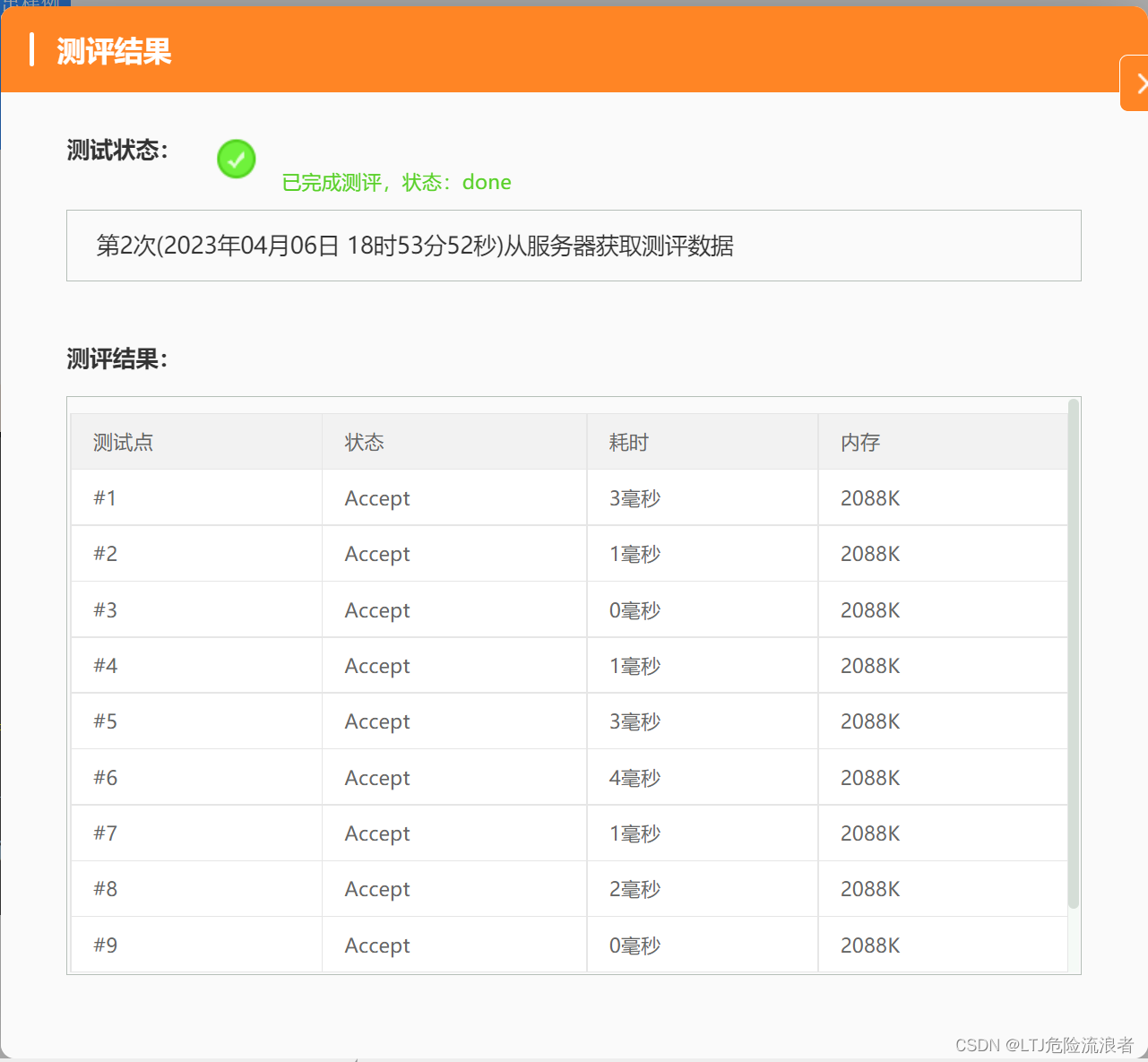Image resolution: width=1148 pixels, height=1062 pixels.
Task: Click the 测评结果 section label above table
Action: click(x=117, y=358)
